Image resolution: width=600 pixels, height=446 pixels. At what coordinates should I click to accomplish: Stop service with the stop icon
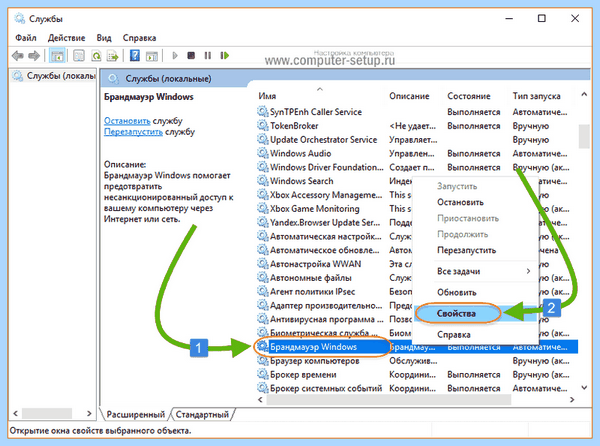coord(191,56)
